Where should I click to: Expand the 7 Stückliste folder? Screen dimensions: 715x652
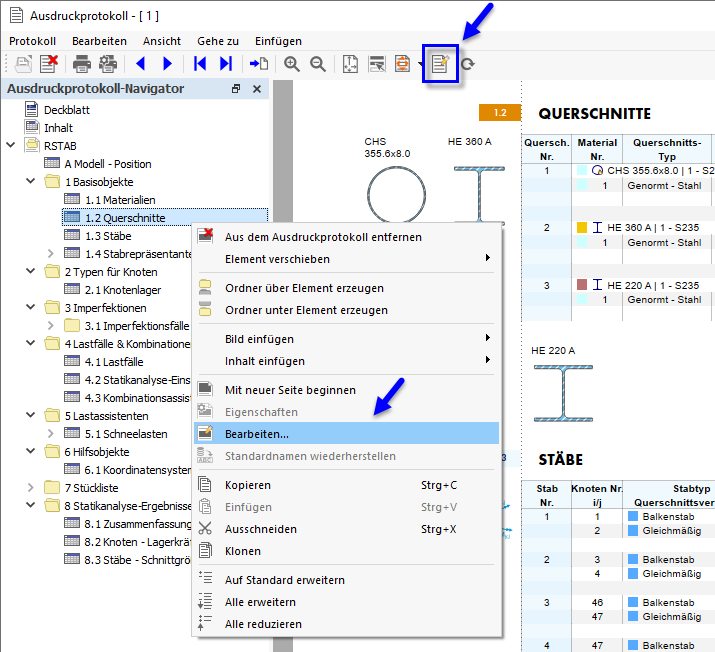coord(31,487)
